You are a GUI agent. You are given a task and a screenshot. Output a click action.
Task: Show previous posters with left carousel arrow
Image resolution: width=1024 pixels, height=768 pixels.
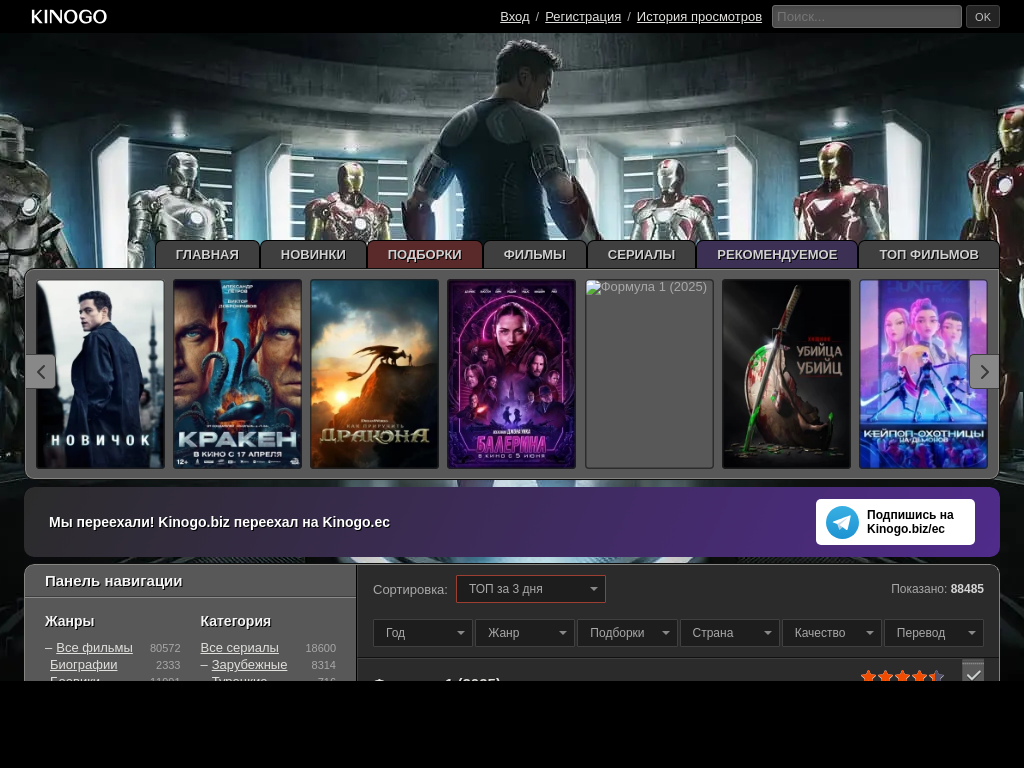tap(40, 372)
